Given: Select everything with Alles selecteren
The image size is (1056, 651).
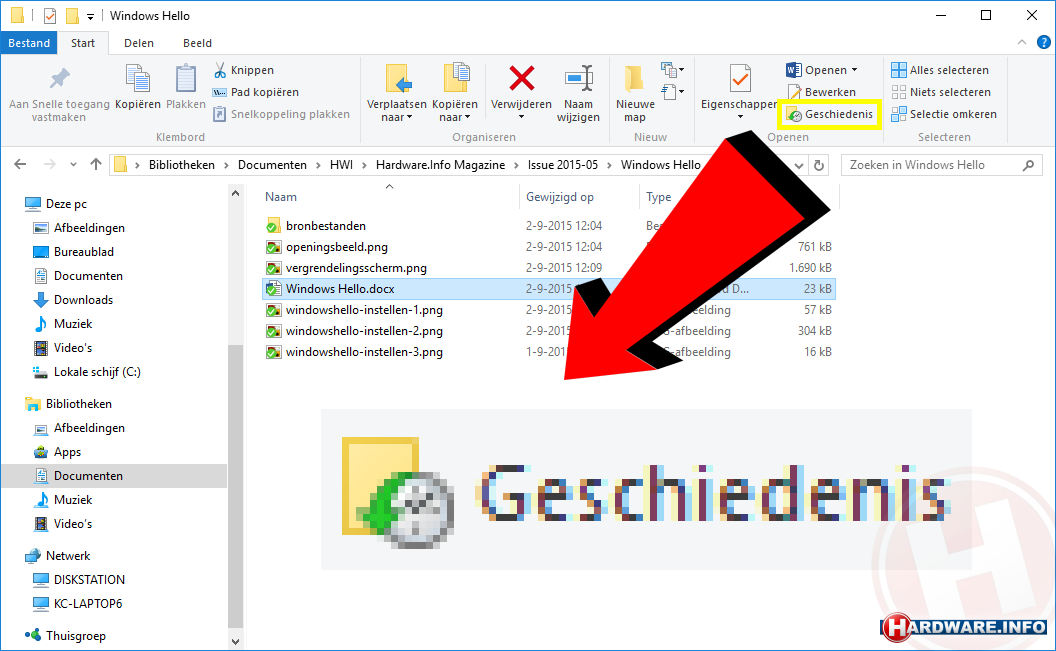Looking at the screenshot, I should coord(940,70).
